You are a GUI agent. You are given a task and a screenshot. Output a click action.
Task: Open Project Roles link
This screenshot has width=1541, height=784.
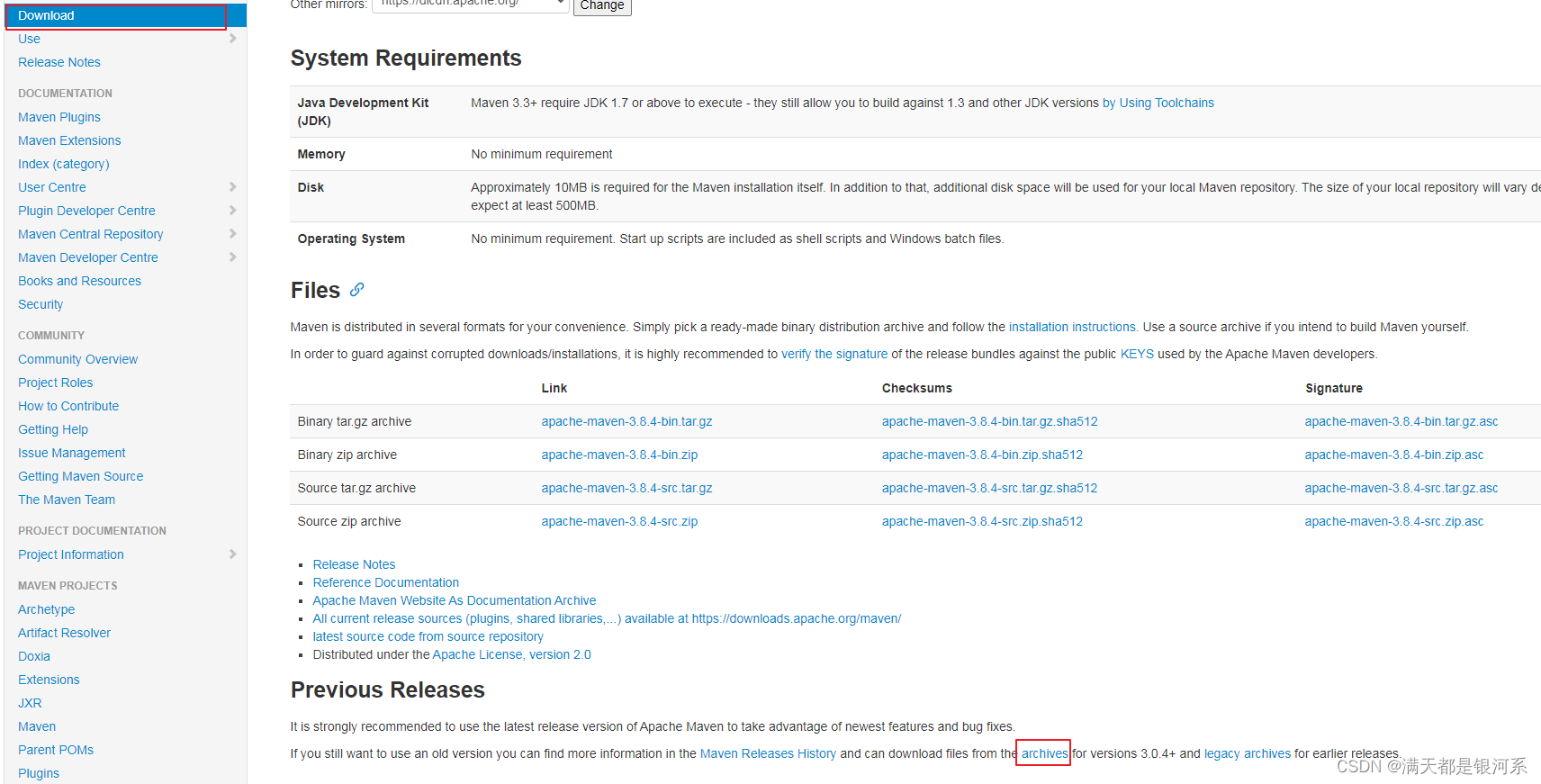tap(56, 383)
